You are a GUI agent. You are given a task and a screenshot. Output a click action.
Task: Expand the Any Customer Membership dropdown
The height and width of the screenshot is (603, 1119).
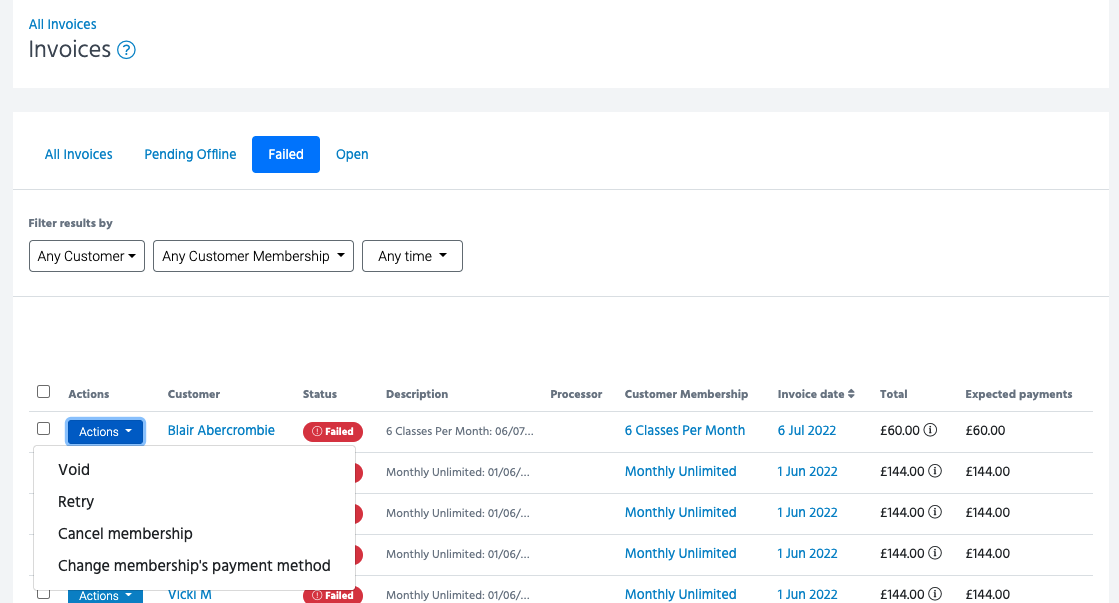click(x=253, y=256)
